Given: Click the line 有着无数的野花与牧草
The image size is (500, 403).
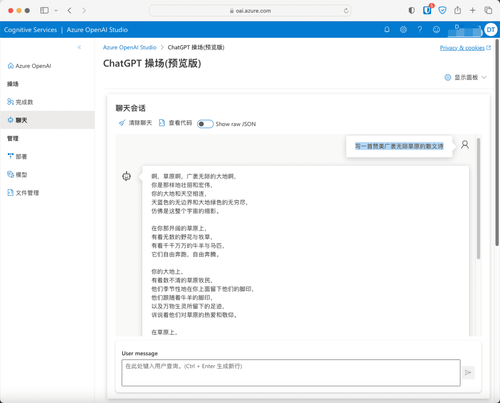Looking at the screenshot, I should click(182, 237).
